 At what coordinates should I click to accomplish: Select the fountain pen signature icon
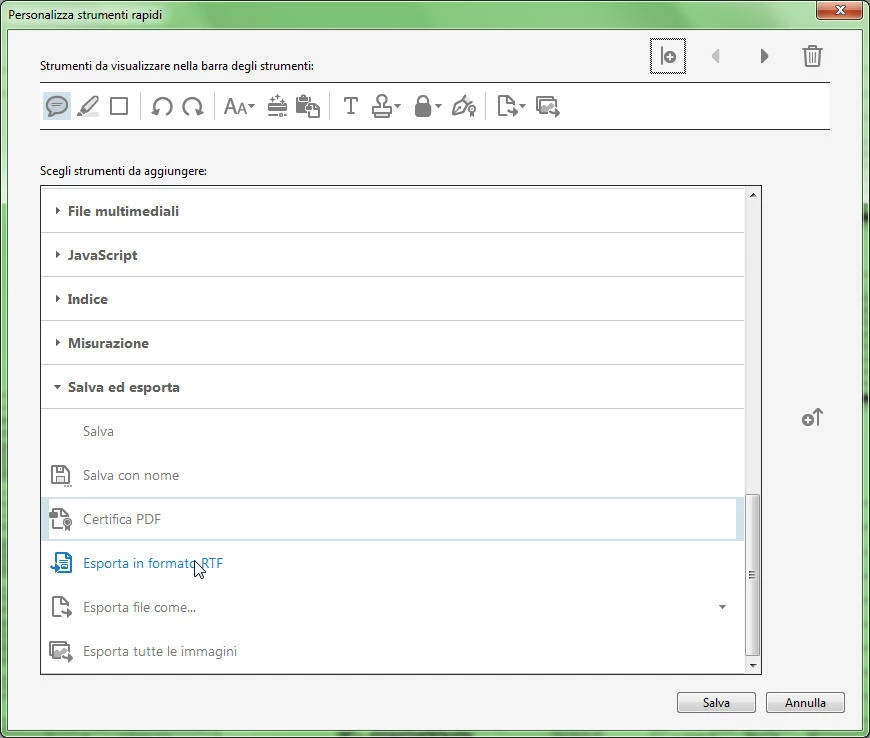[x=464, y=106]
